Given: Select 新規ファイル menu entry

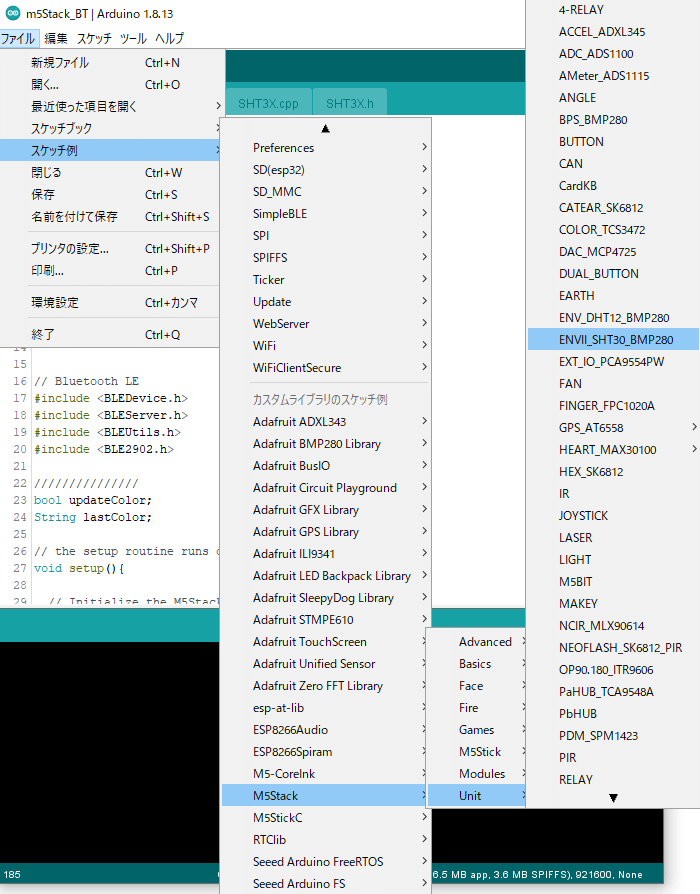Looking at the screenshot, I should (109, 63).
